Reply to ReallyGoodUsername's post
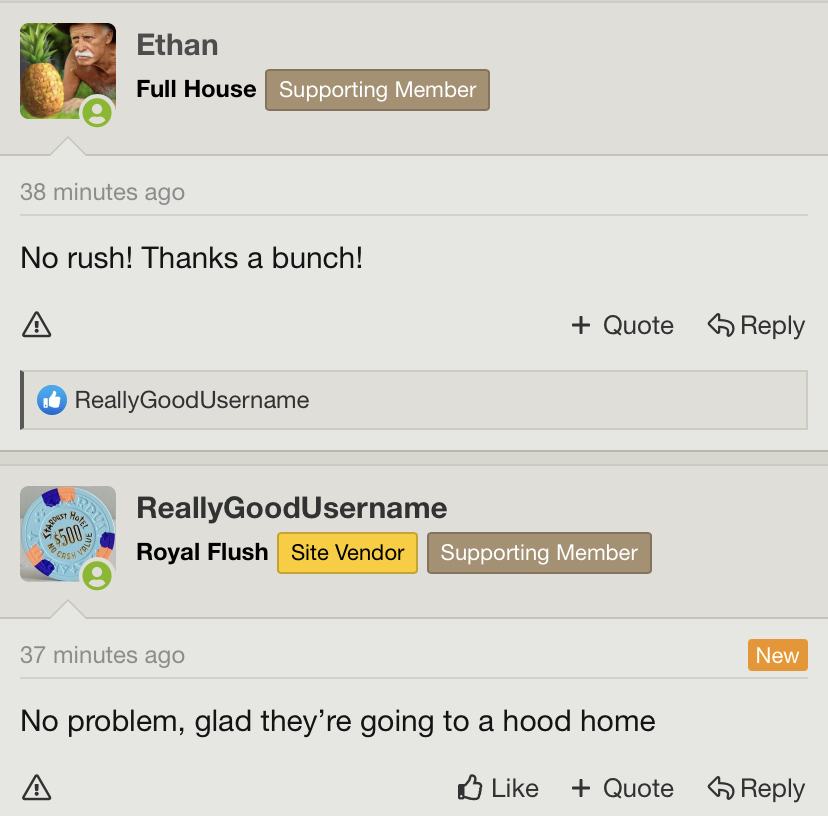Image resolution: width=828 pixels, height=816 pixels. click(x=756, y=788)
